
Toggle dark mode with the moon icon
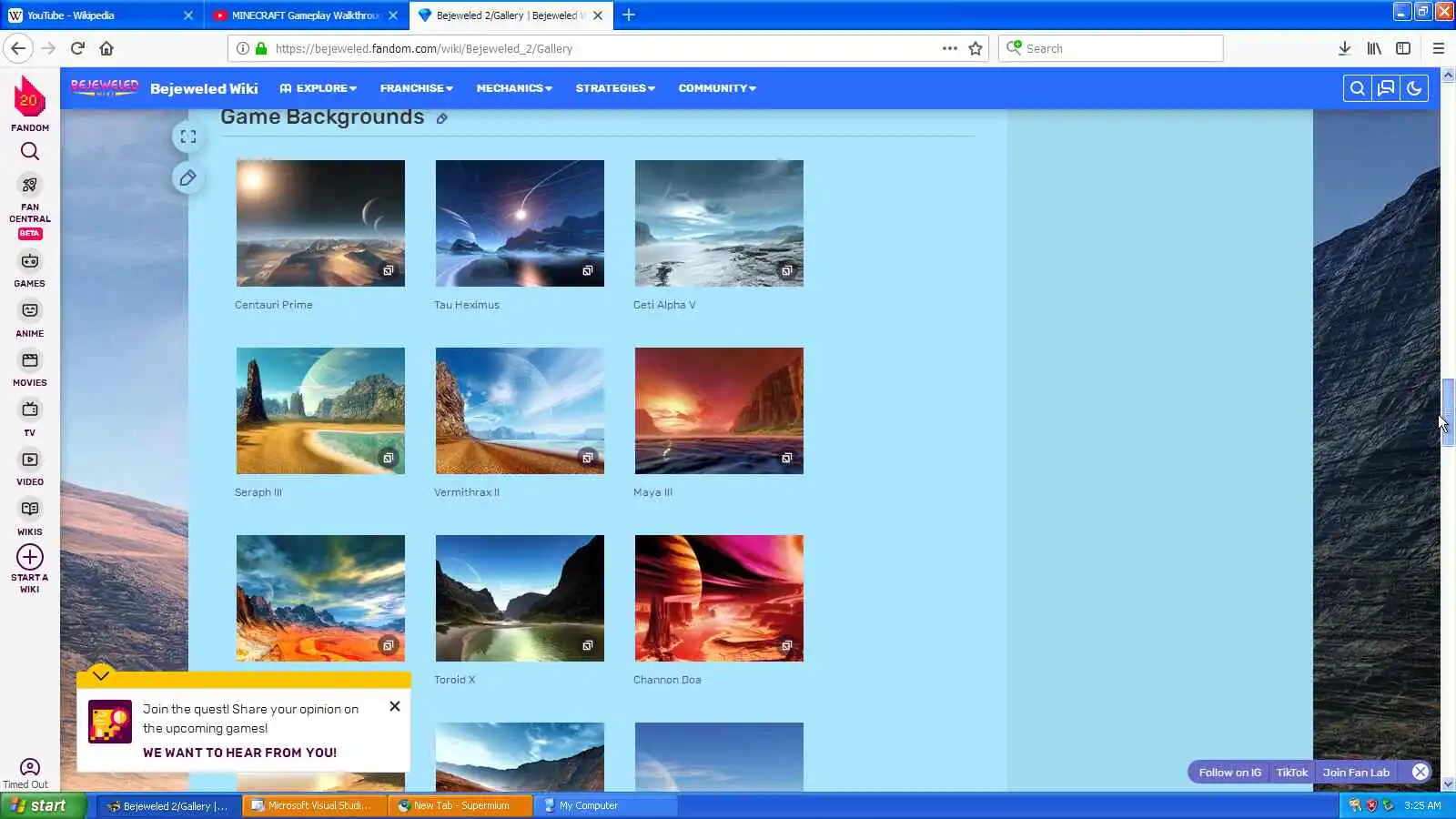click(1414, 88)
